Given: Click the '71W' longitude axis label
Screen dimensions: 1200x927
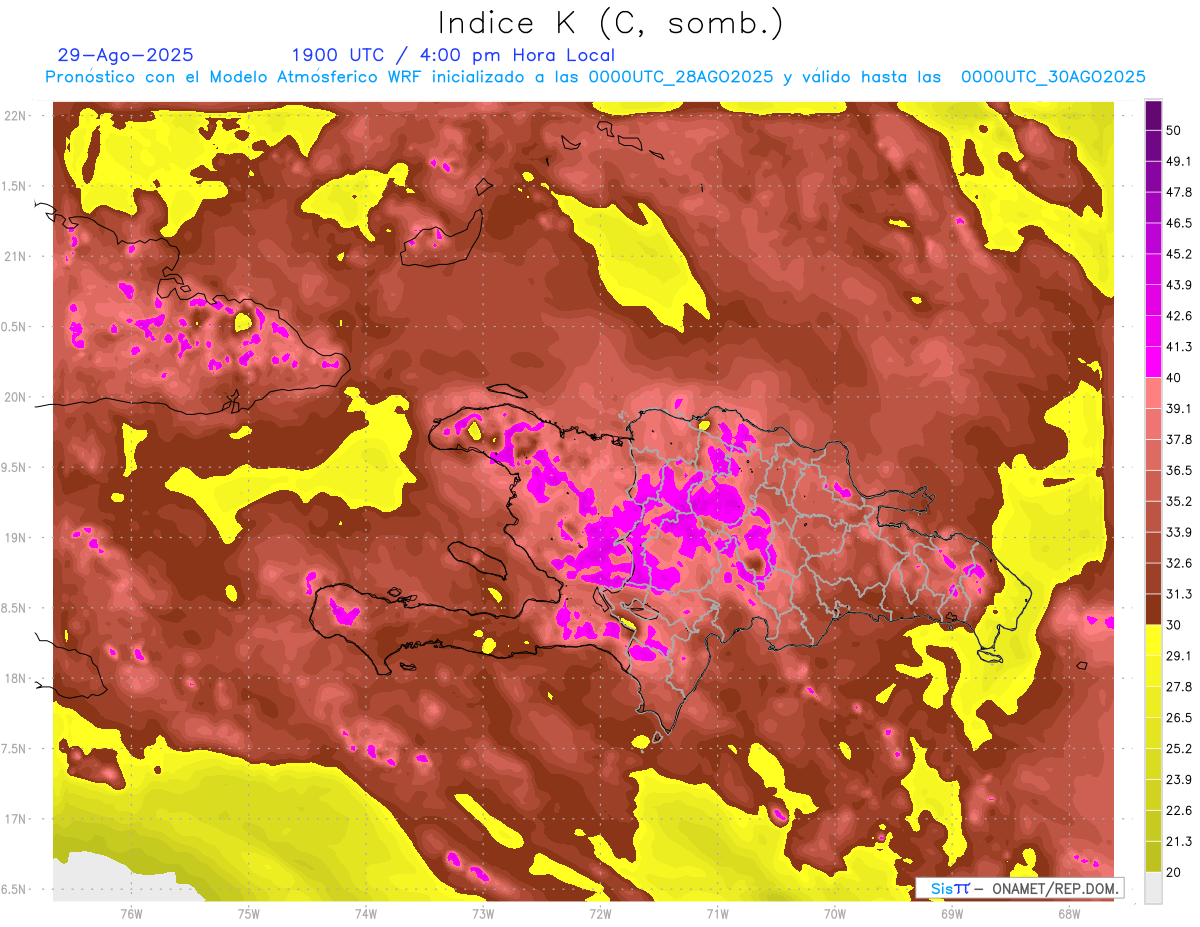Looking at the screenshot, I should click(717, 913).
